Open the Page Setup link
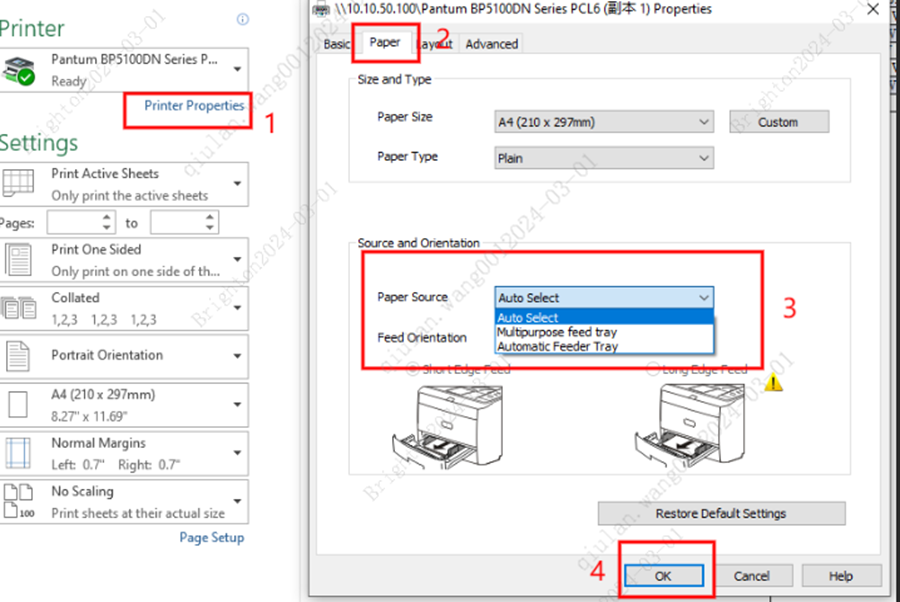Viewport: 900px width, 602px height. coord(212,538)
